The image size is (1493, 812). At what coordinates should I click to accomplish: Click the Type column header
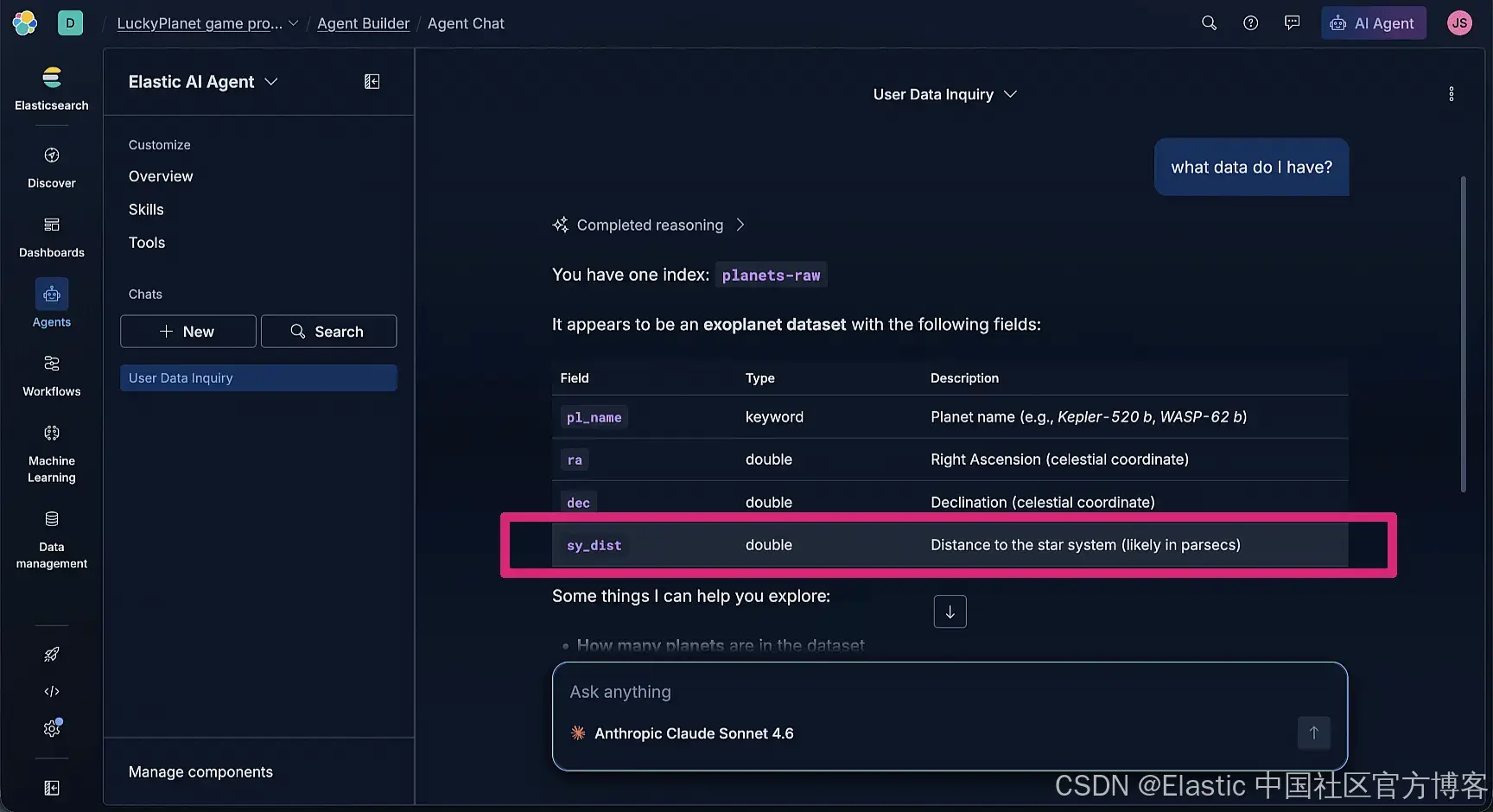[760, 378]
